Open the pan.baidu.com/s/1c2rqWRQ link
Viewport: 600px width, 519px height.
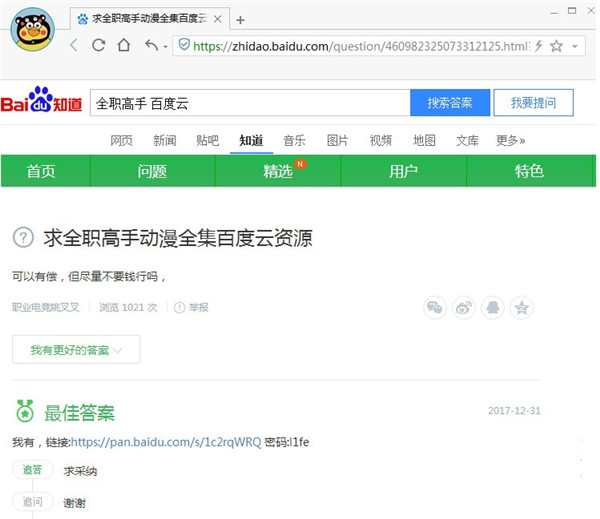point(166,442)
